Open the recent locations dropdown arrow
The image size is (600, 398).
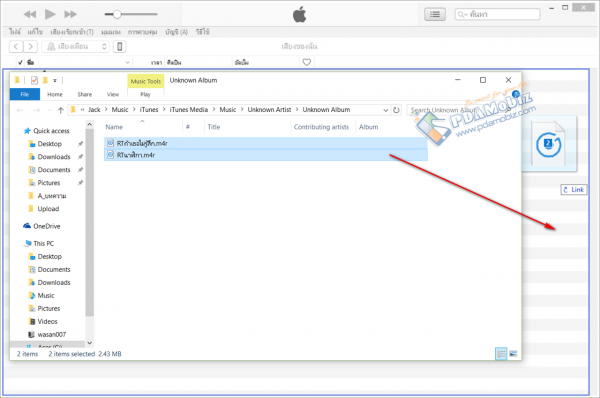point(49,110)
